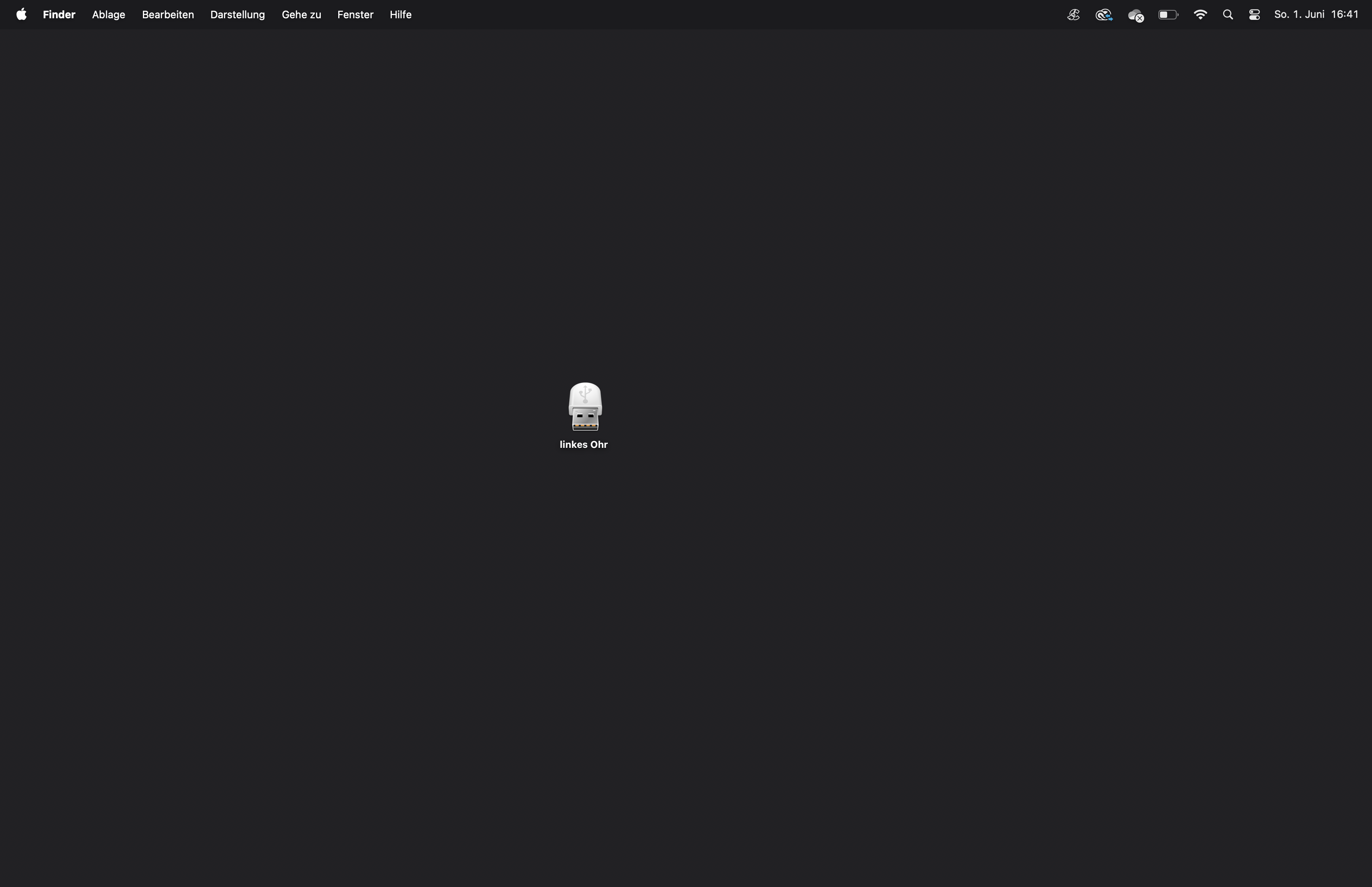Viewport: 1372px width, 887px height.
Task: Click the date So. 1. Juni
Action: point(1299,14)
